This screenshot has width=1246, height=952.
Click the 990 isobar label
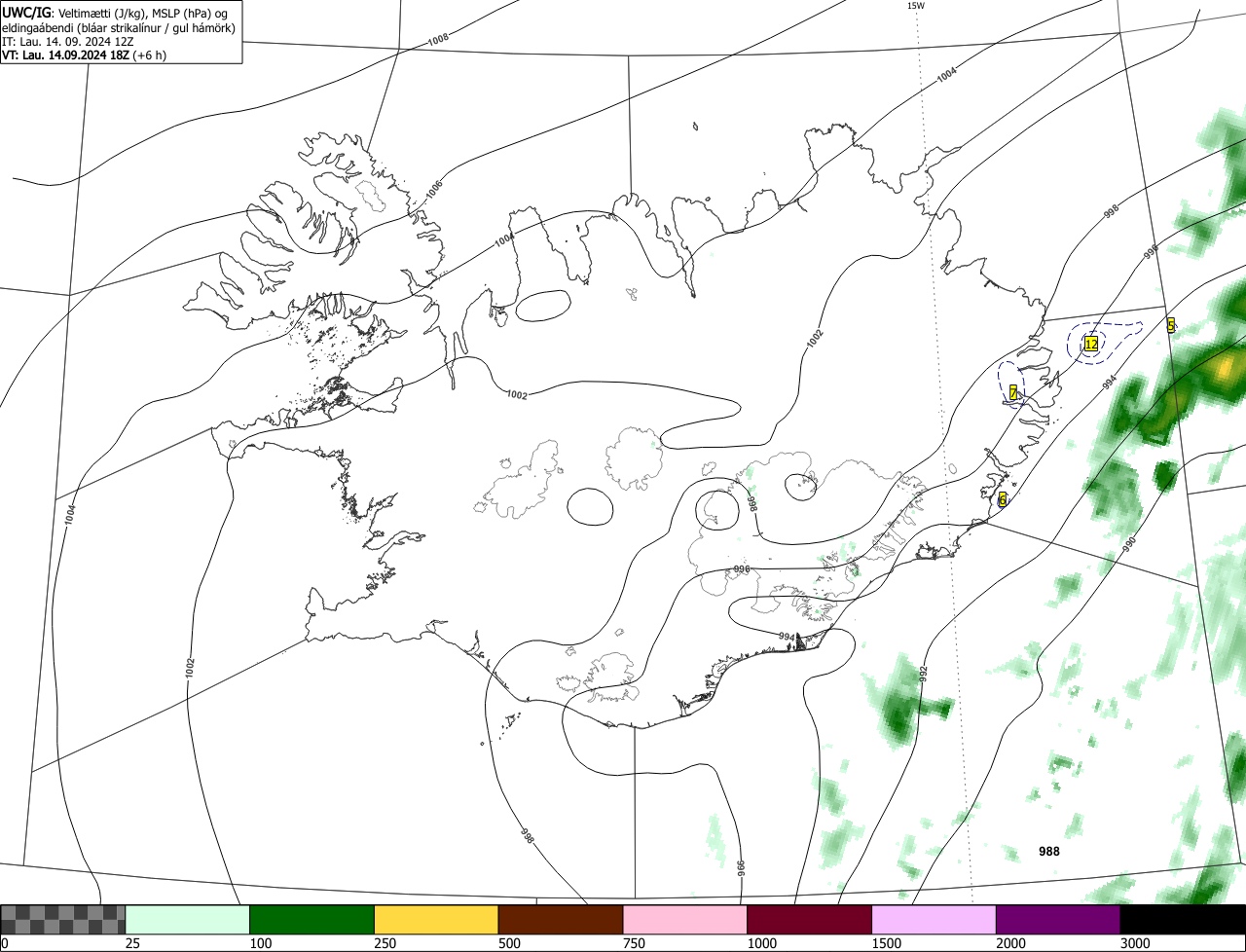[1128, 544]
